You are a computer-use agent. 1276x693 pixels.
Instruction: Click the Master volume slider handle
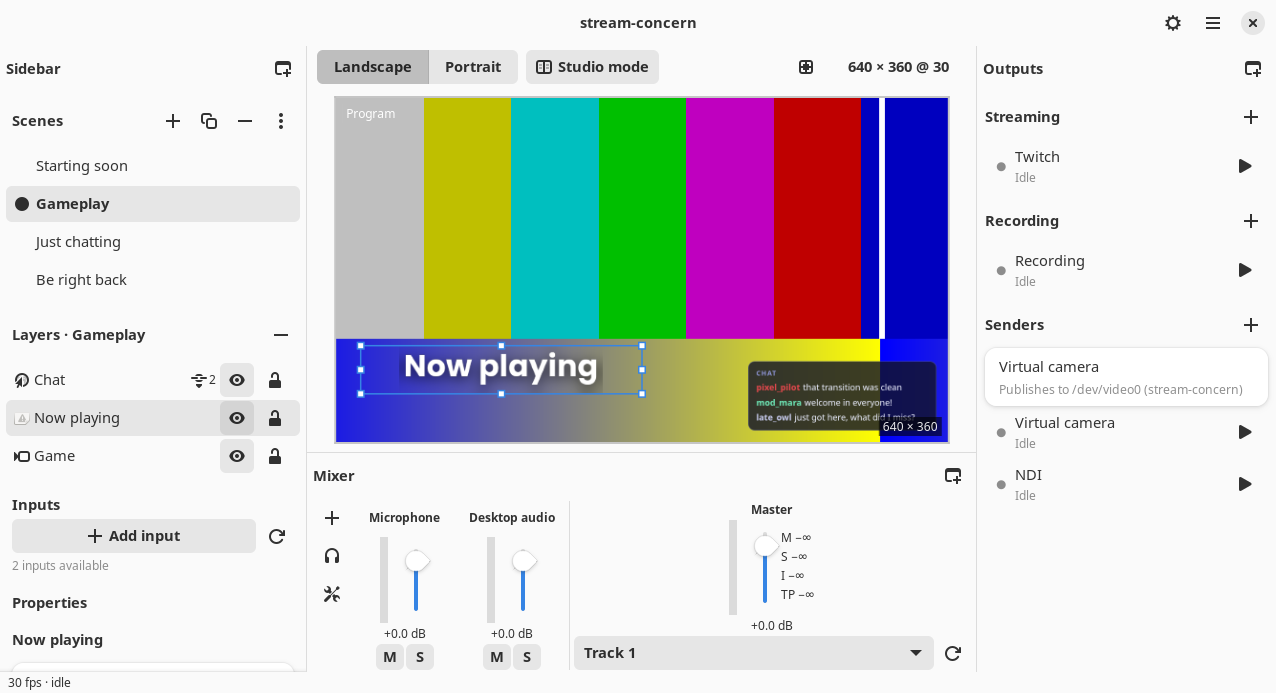click(765, 545)
